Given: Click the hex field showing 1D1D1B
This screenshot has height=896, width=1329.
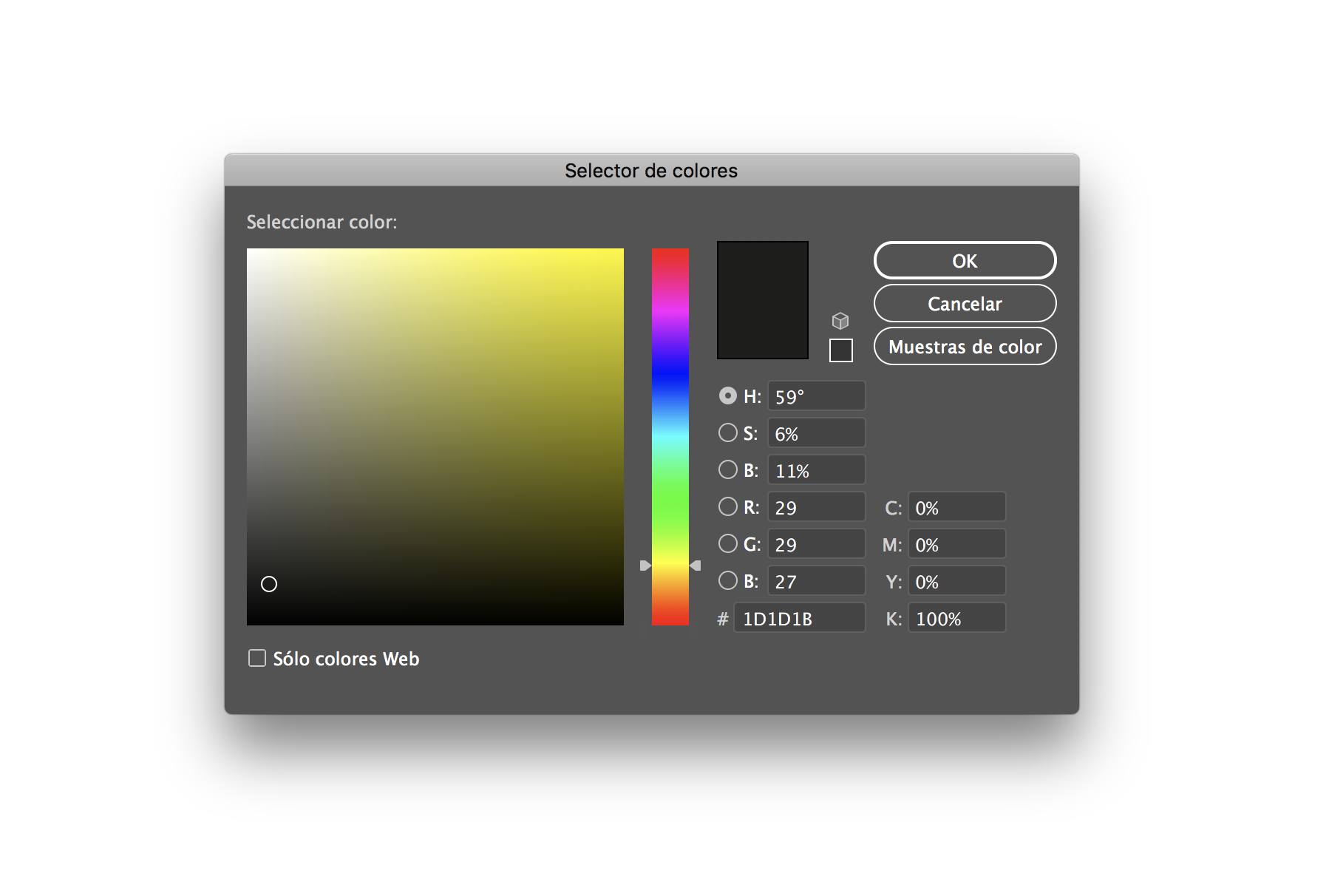Looking at the screenshot, I should pos(799,617).
